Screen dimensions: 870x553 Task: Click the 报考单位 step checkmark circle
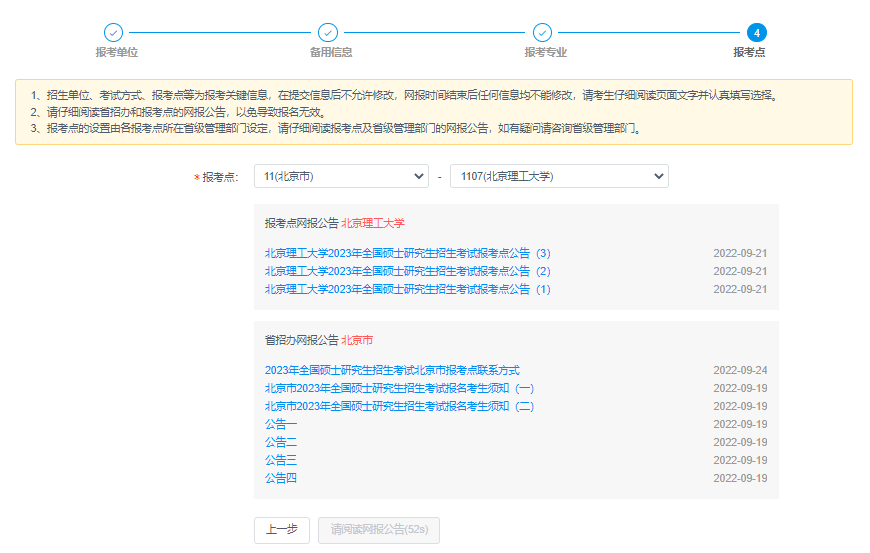click(113, 33)
